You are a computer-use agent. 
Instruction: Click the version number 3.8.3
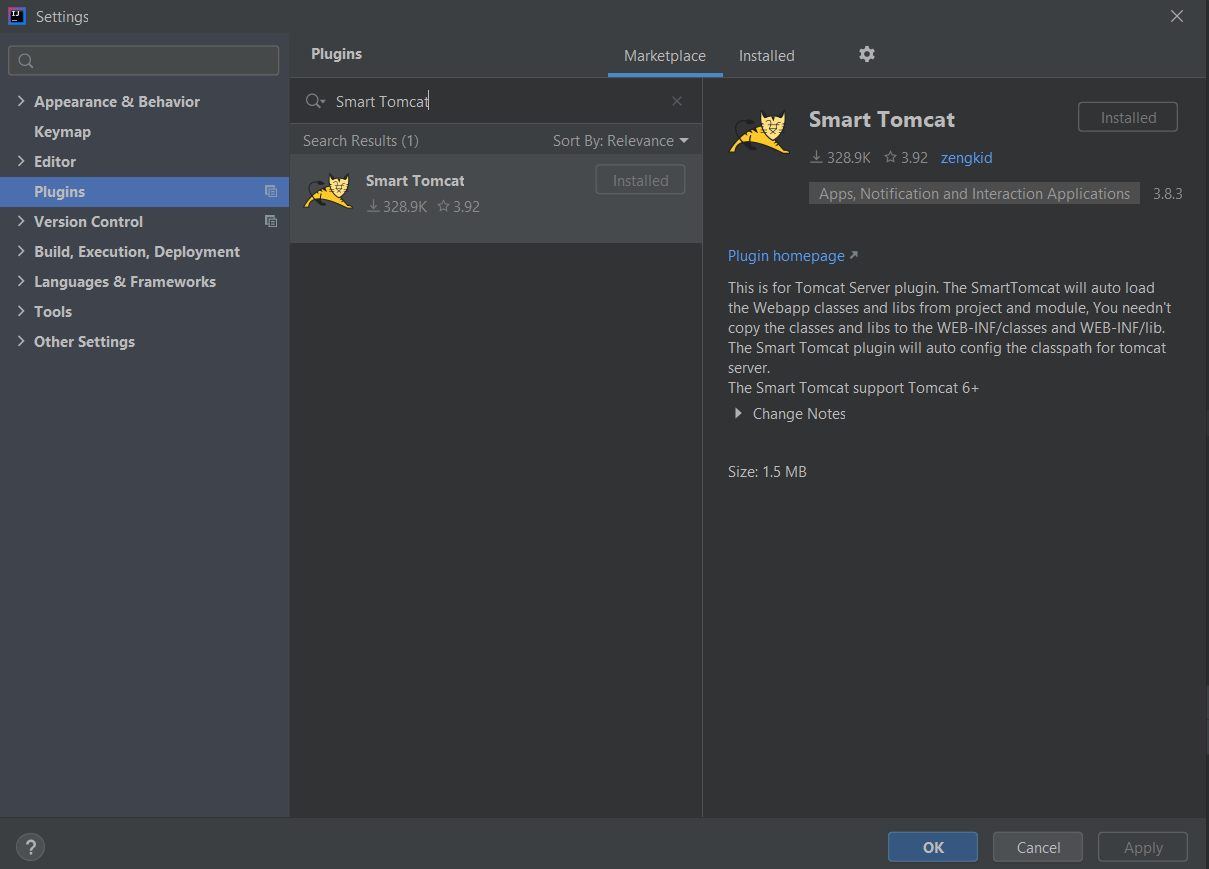[1167, 194]
